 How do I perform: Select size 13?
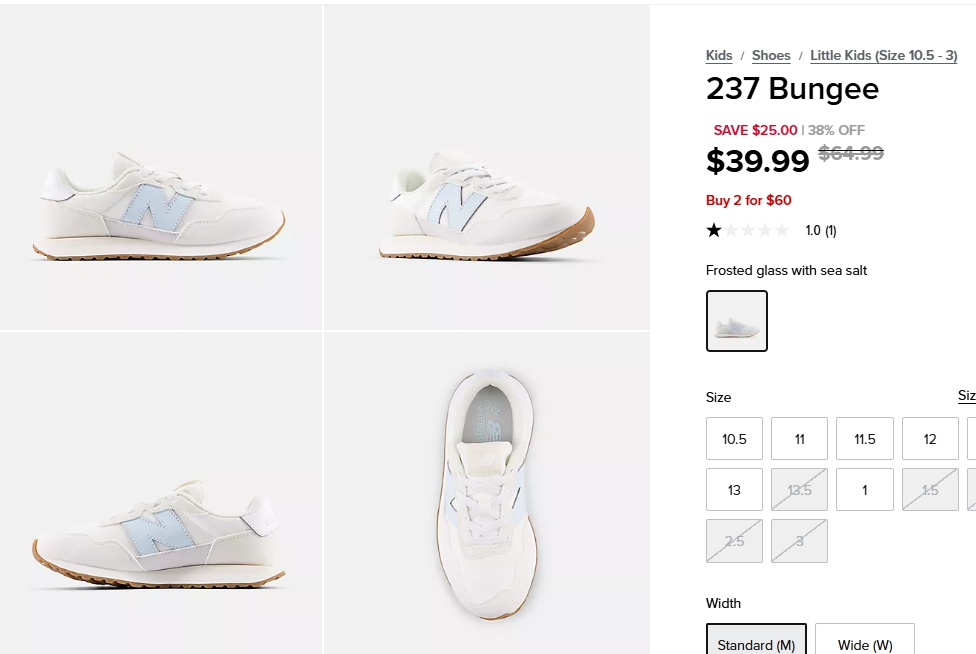click(734, 490)
